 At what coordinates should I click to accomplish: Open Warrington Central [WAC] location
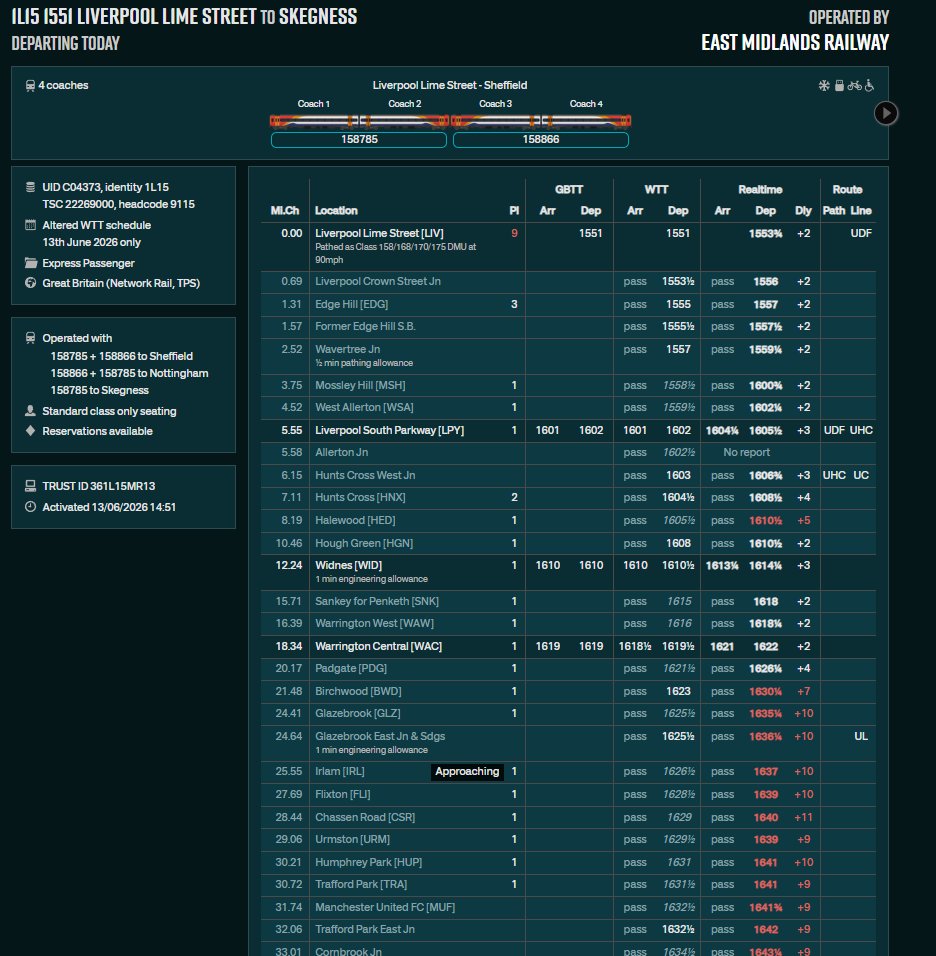[x=379, y=646]
